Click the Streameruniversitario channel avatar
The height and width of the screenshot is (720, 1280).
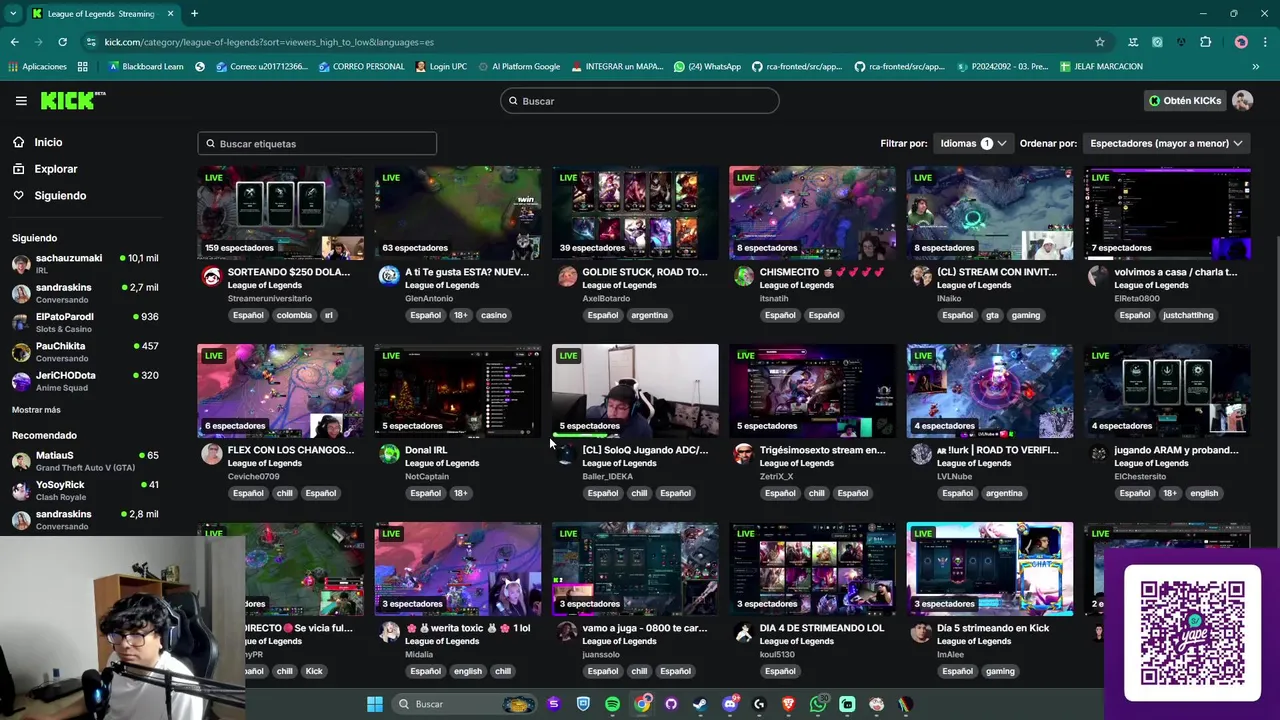point(212,277)
